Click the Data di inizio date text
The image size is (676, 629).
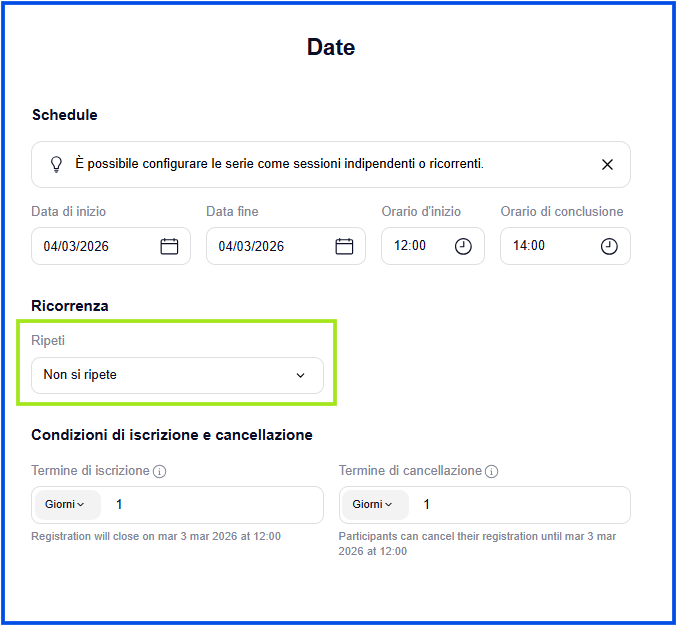tap(77, 246)
